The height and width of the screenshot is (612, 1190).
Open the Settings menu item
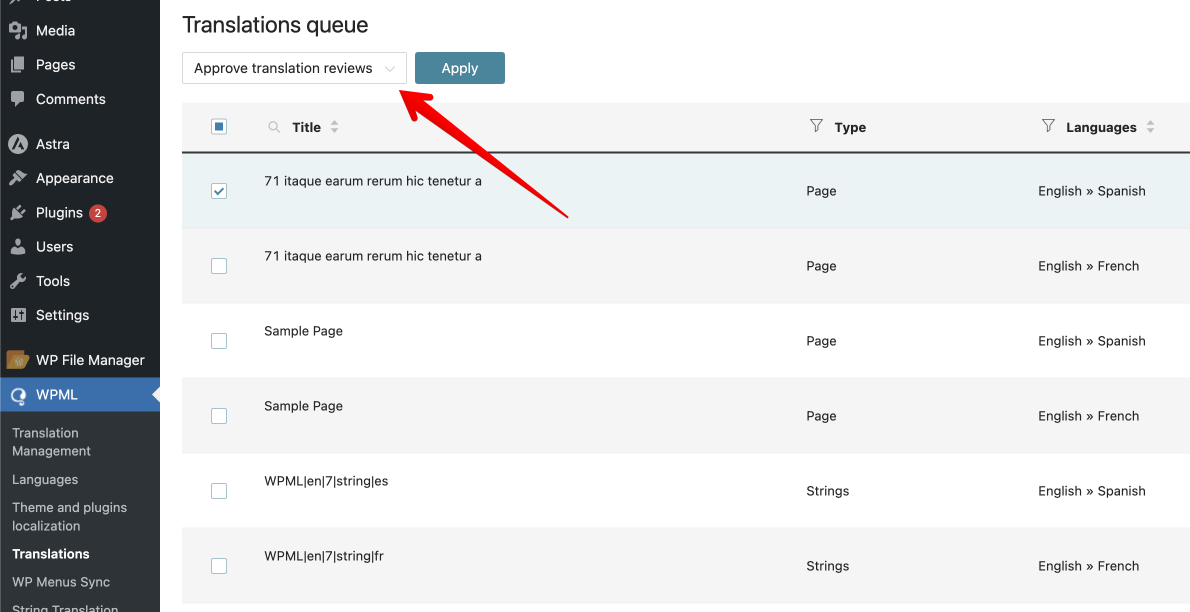coord(62,315)
